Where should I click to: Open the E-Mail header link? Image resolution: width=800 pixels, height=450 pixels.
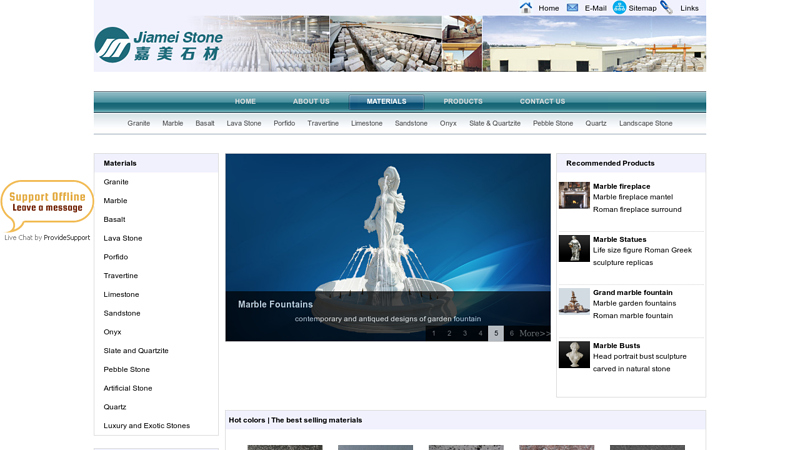[595, 8]
